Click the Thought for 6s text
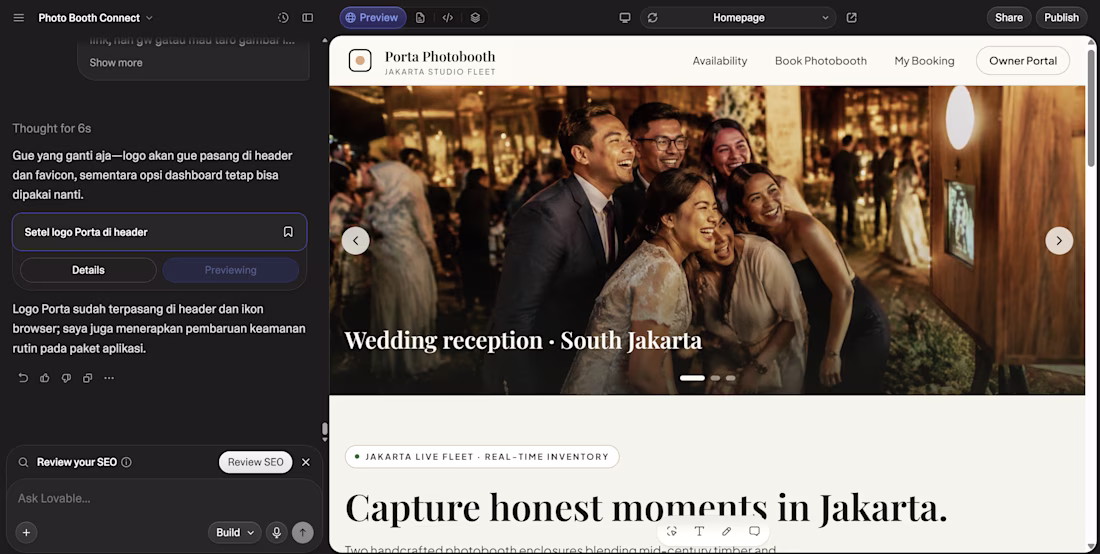 [x=52, y=128]
